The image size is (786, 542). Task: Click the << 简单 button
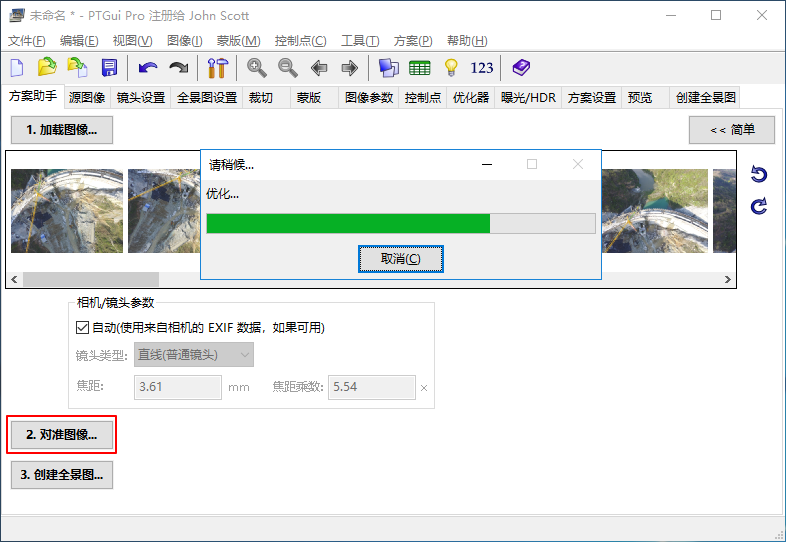click(x=732, y=130)
